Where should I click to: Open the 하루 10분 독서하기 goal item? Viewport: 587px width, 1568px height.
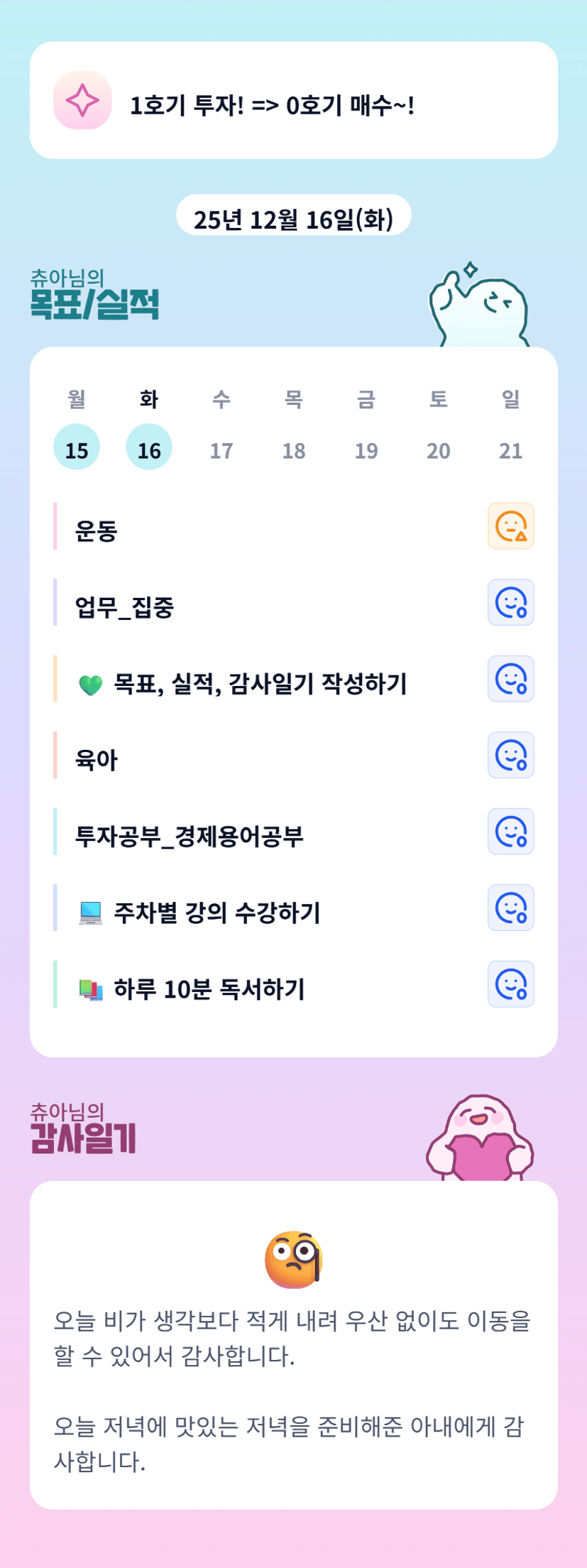point(209,989)
